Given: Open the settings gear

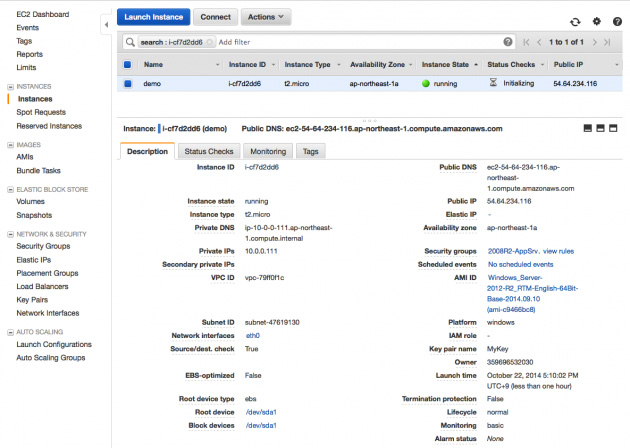Looking at the screenshot, I should (x=597, y=21).
